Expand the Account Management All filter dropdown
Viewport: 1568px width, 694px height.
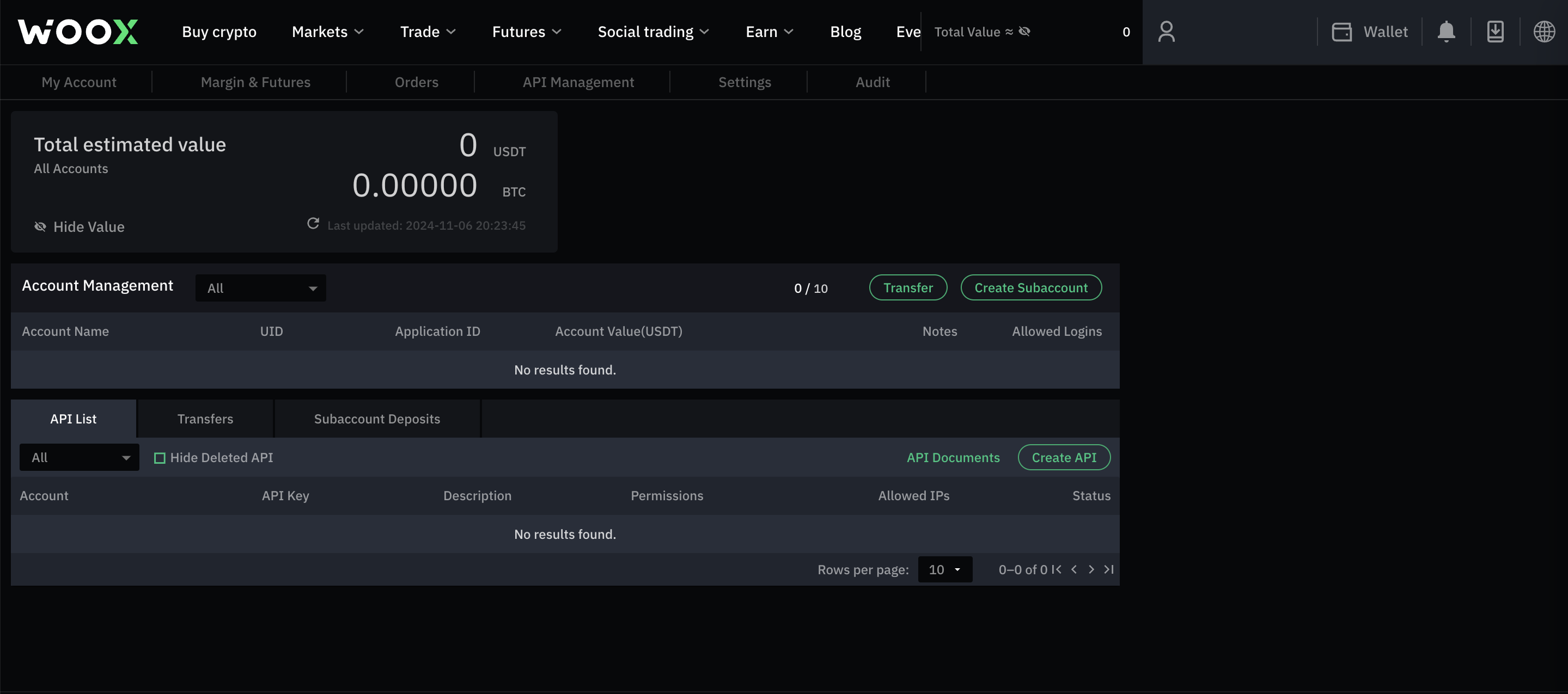(x=260, y=288)
